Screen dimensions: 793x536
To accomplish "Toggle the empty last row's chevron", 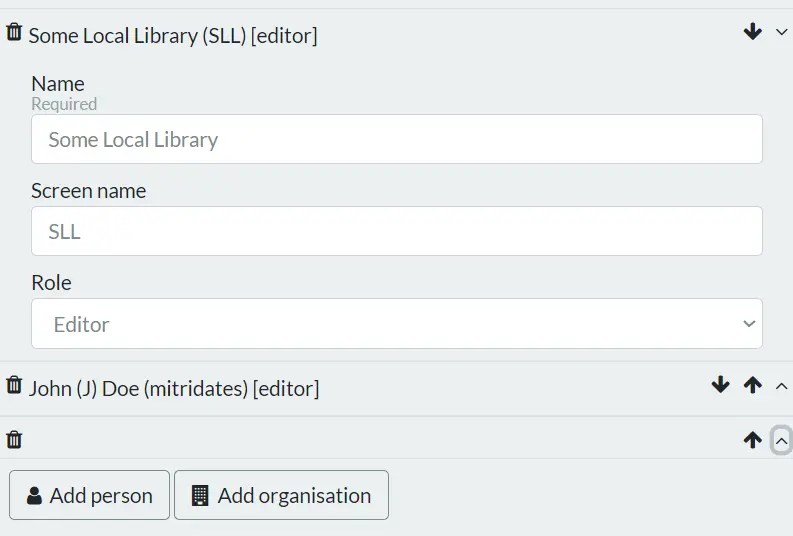I will pos(781,440).
